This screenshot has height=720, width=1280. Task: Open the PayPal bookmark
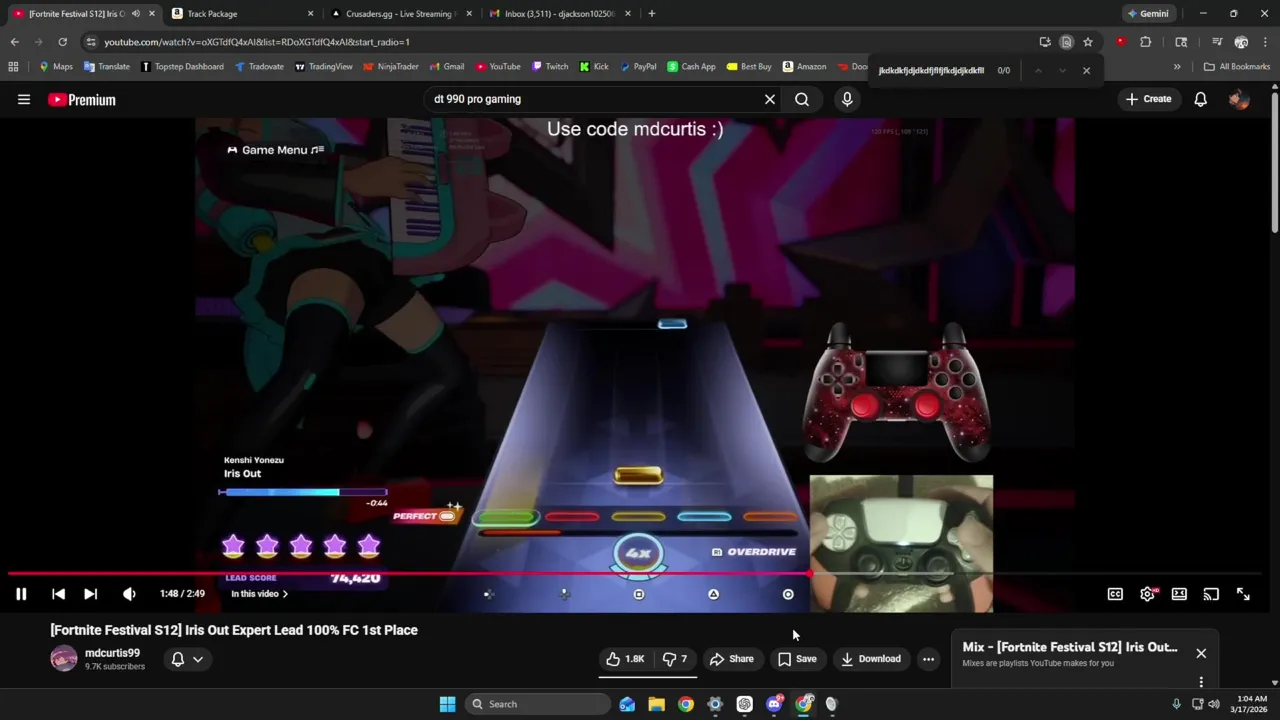point(638,67)
